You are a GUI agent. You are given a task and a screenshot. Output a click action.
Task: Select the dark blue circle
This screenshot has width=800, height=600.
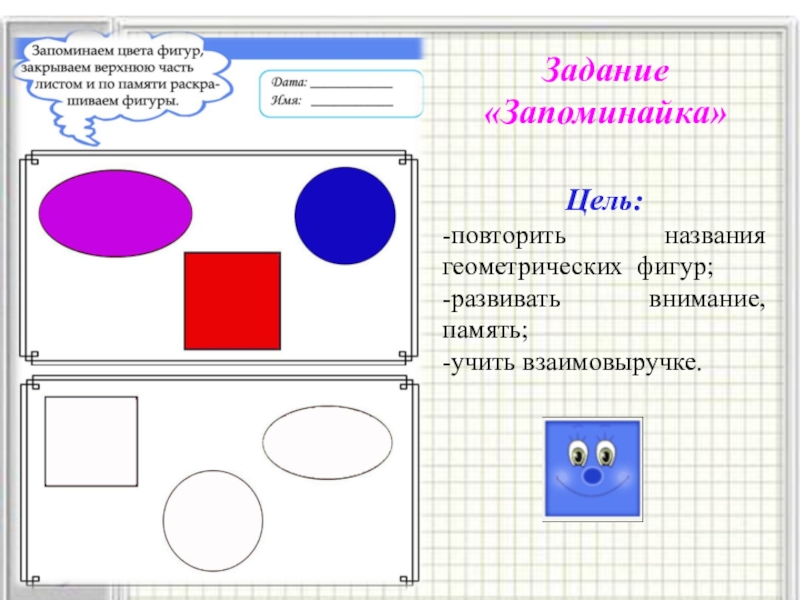(345, 216)
